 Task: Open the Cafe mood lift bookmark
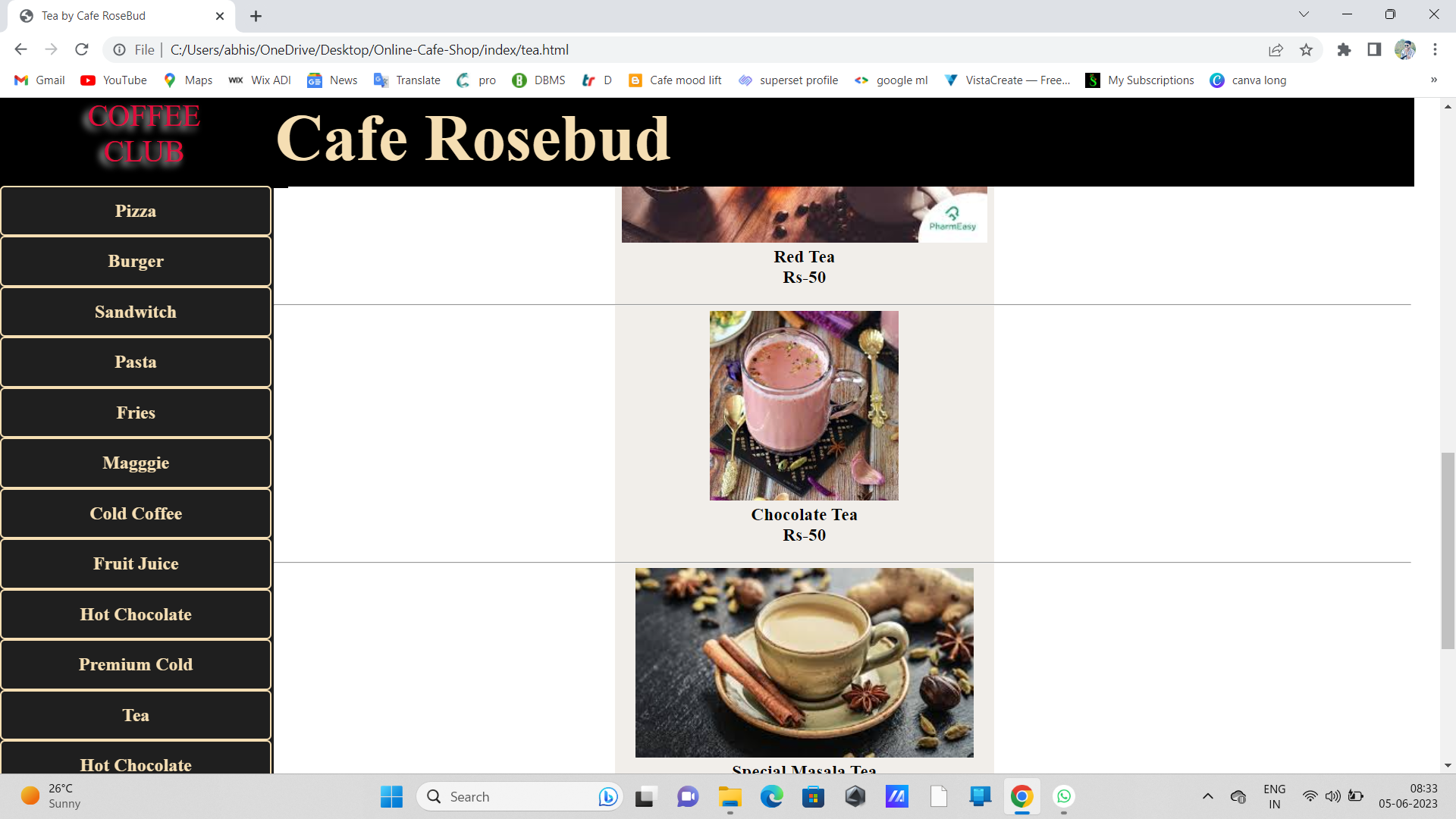tap(674, 80)
